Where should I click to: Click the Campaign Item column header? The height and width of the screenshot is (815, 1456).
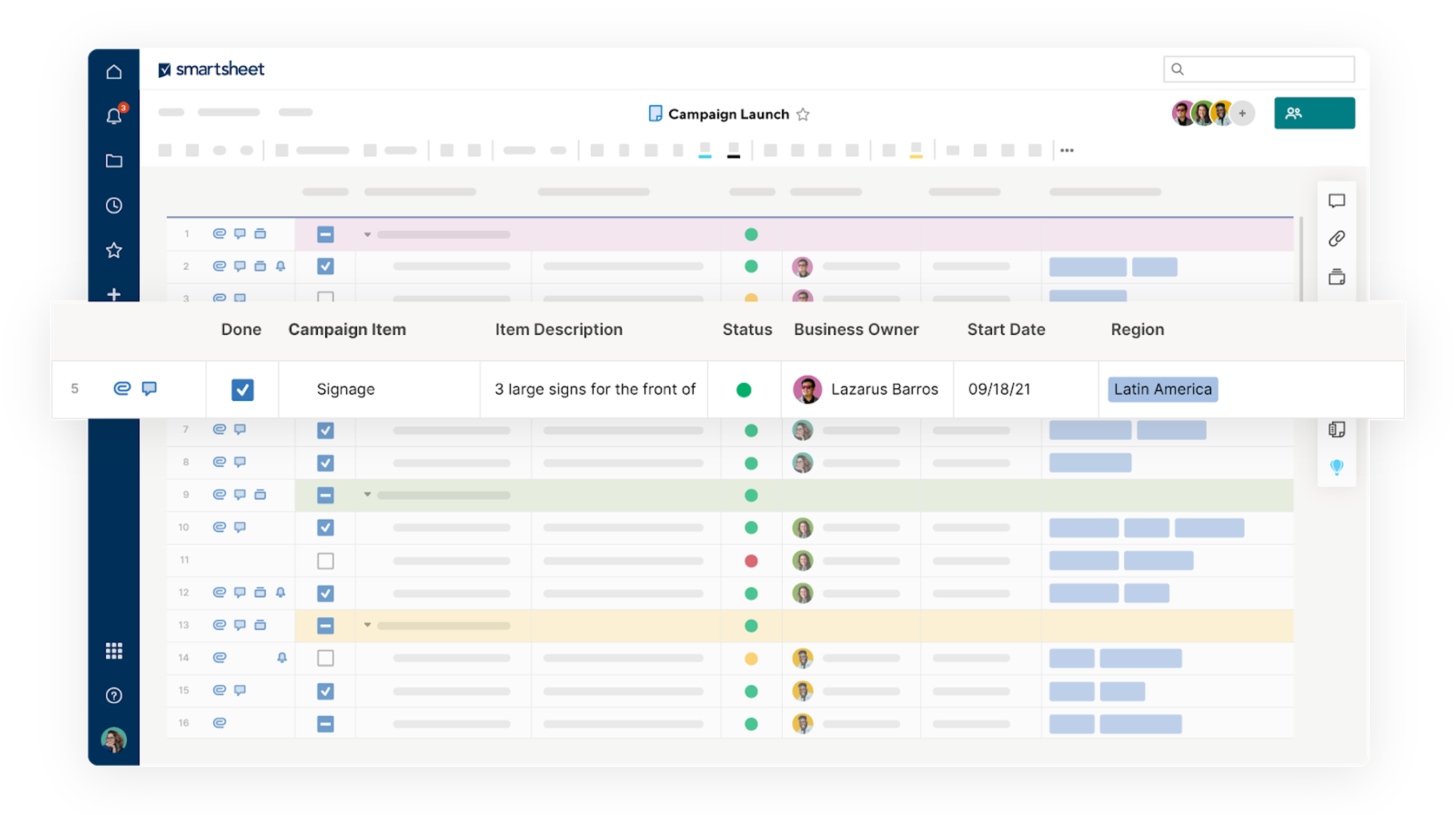tap(347, 329)
